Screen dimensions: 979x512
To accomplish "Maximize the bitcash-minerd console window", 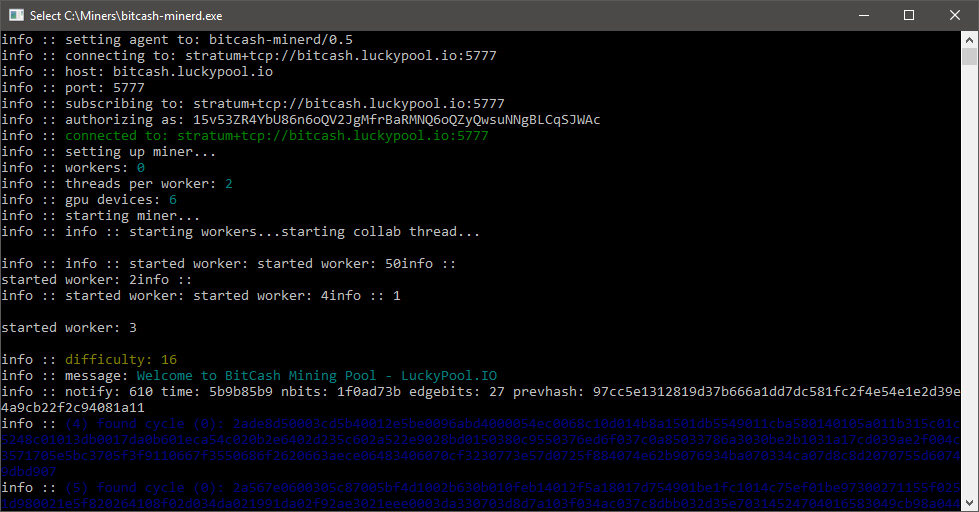I will [909, 15].
